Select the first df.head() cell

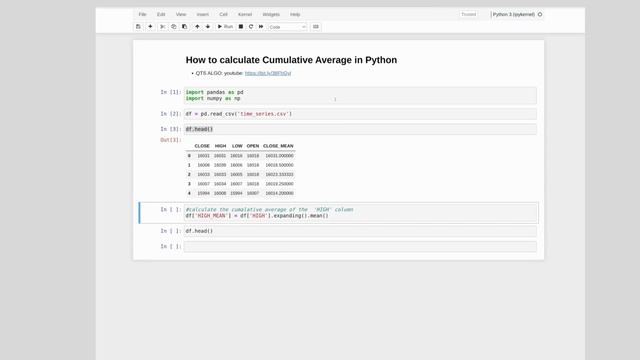(360, 129)
